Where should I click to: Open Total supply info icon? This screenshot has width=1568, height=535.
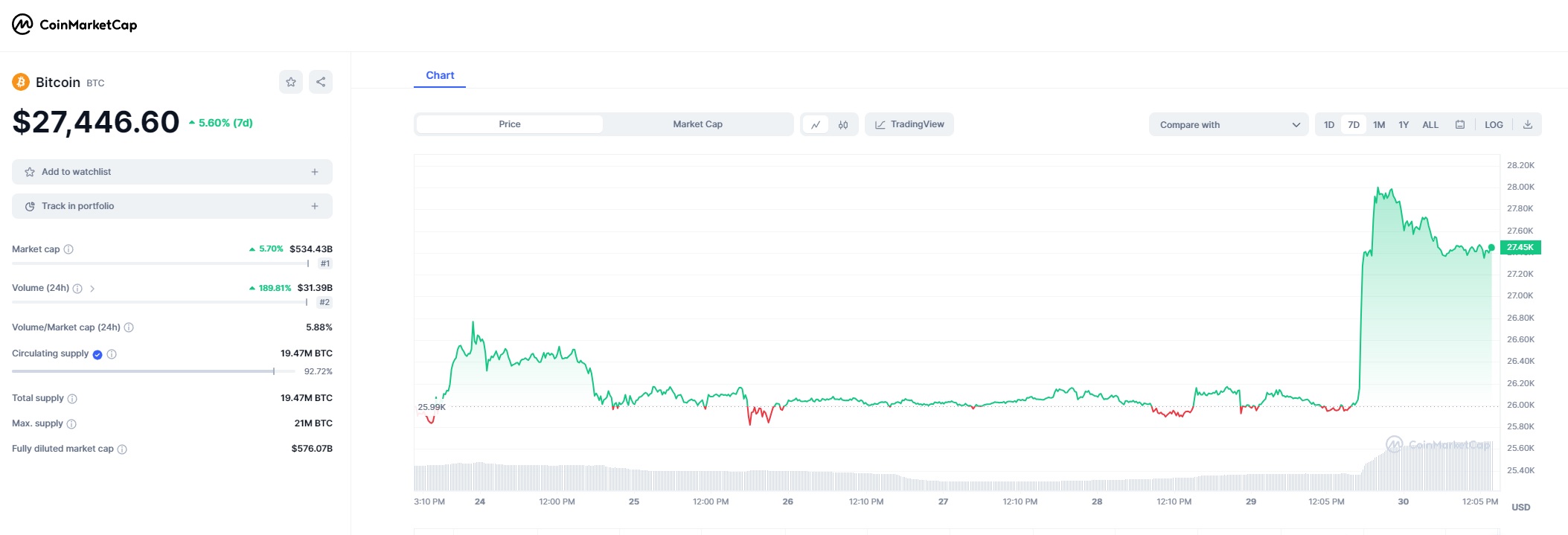(x=72, y=399)
